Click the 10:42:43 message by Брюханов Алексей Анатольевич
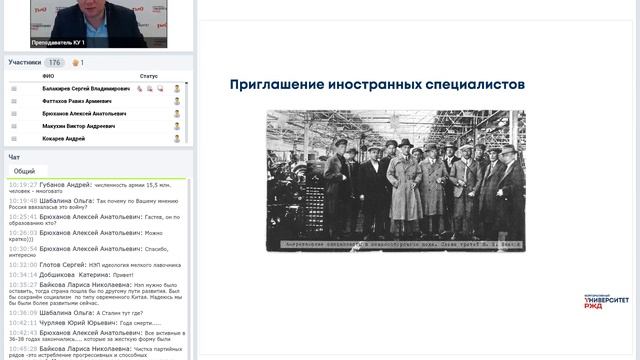 tap(97, 336)
